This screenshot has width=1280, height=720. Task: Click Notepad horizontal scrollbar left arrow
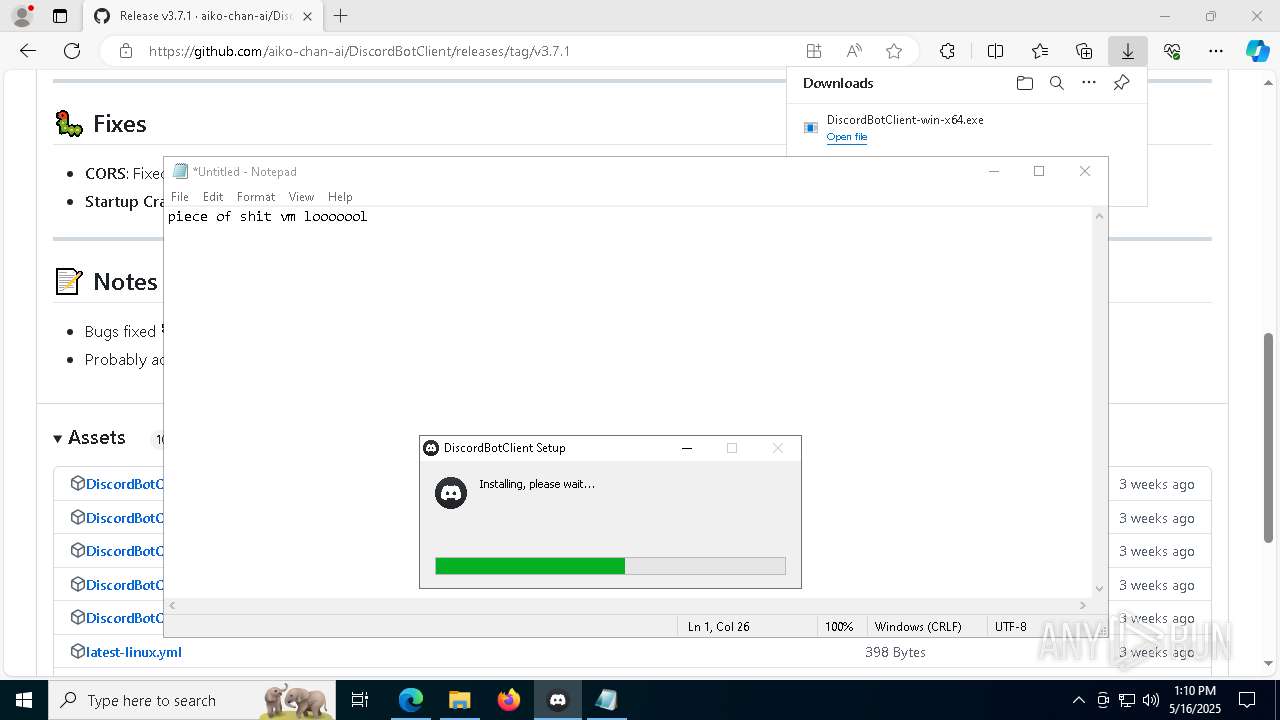pyautogui.click(x=172, y=605)
